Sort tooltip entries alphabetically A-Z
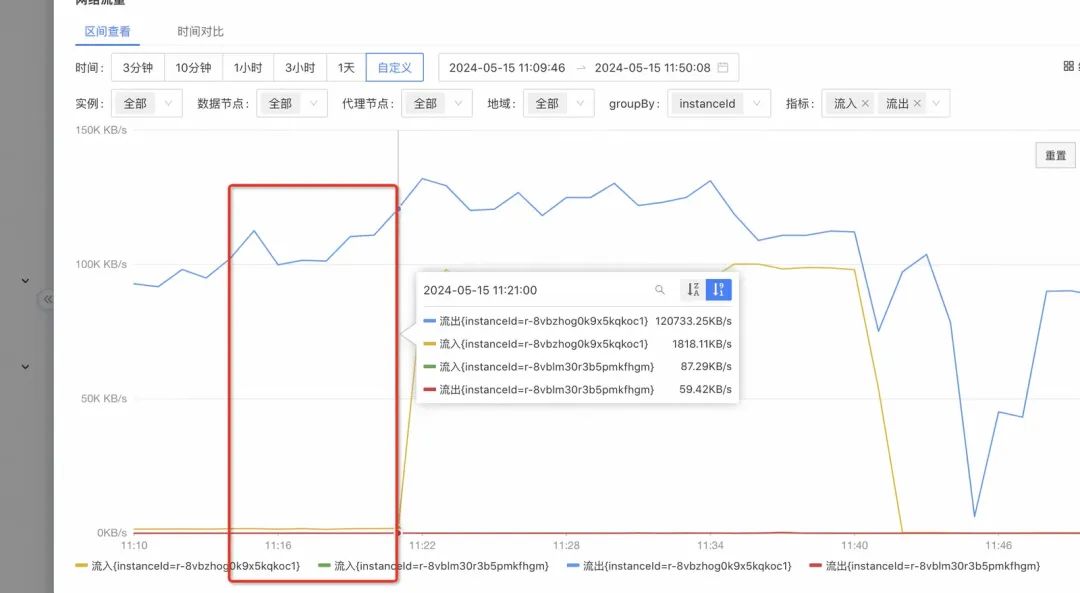This screenshot has height=593, width=1080. (693, 290)
